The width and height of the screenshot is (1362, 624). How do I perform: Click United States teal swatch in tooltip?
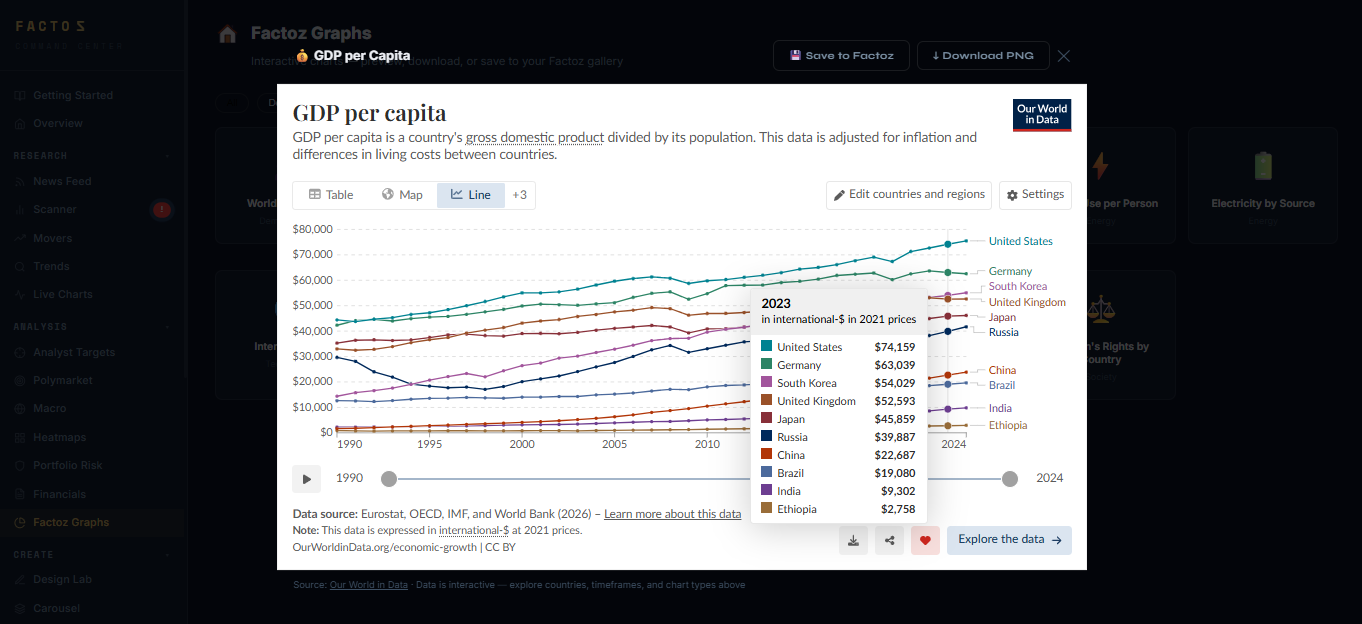(767, 346)
